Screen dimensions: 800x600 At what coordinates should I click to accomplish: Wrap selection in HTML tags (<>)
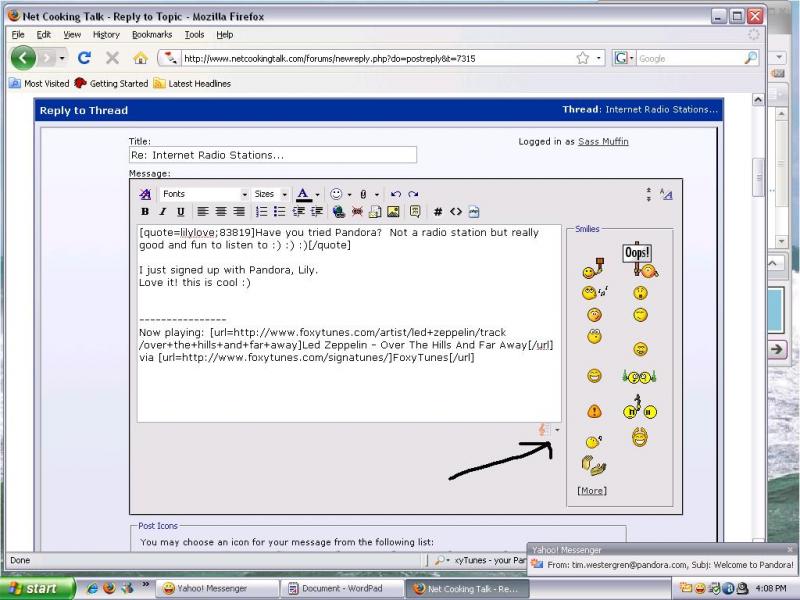(x=456, y=212)
